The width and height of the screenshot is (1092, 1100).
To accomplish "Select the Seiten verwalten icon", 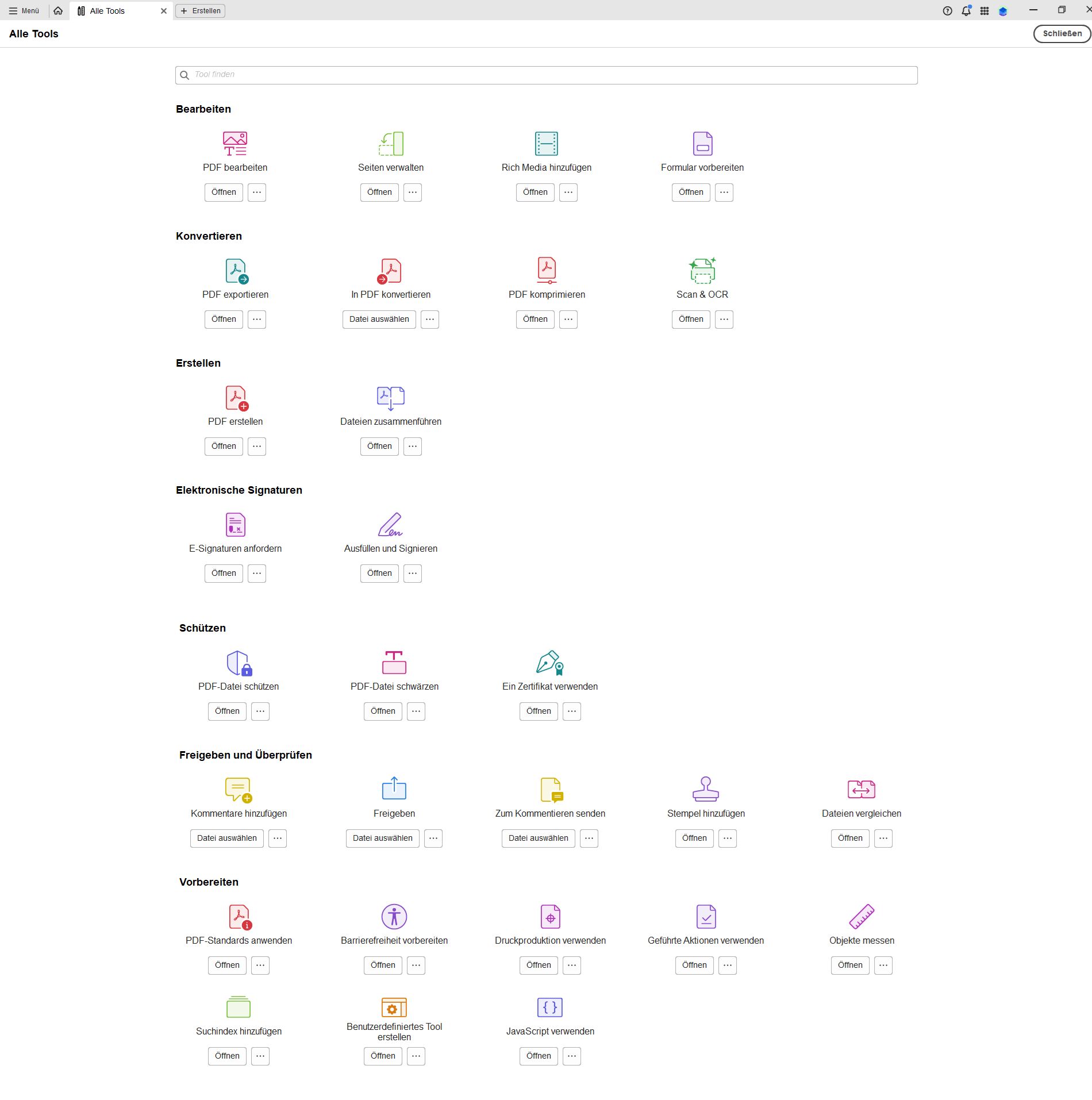I will 391,144.
